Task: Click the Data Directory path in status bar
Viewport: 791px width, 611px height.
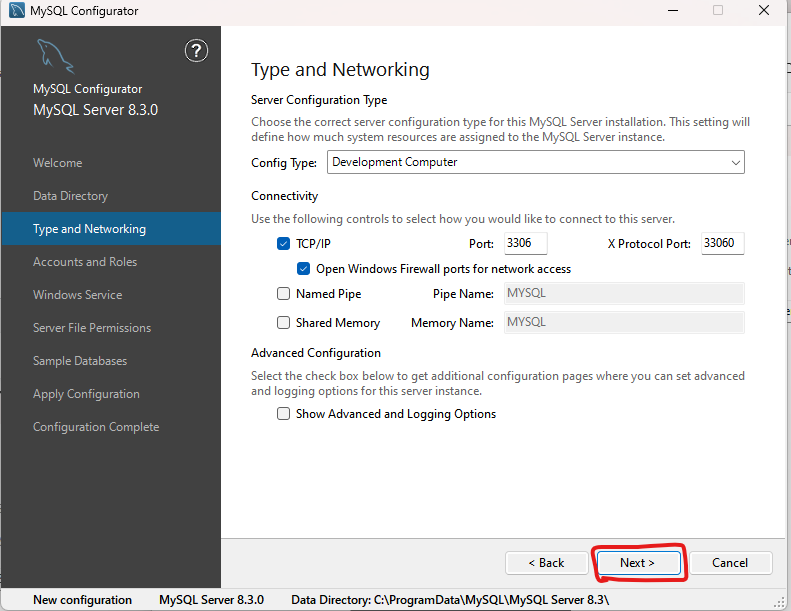Action: [x=450, y=600]
